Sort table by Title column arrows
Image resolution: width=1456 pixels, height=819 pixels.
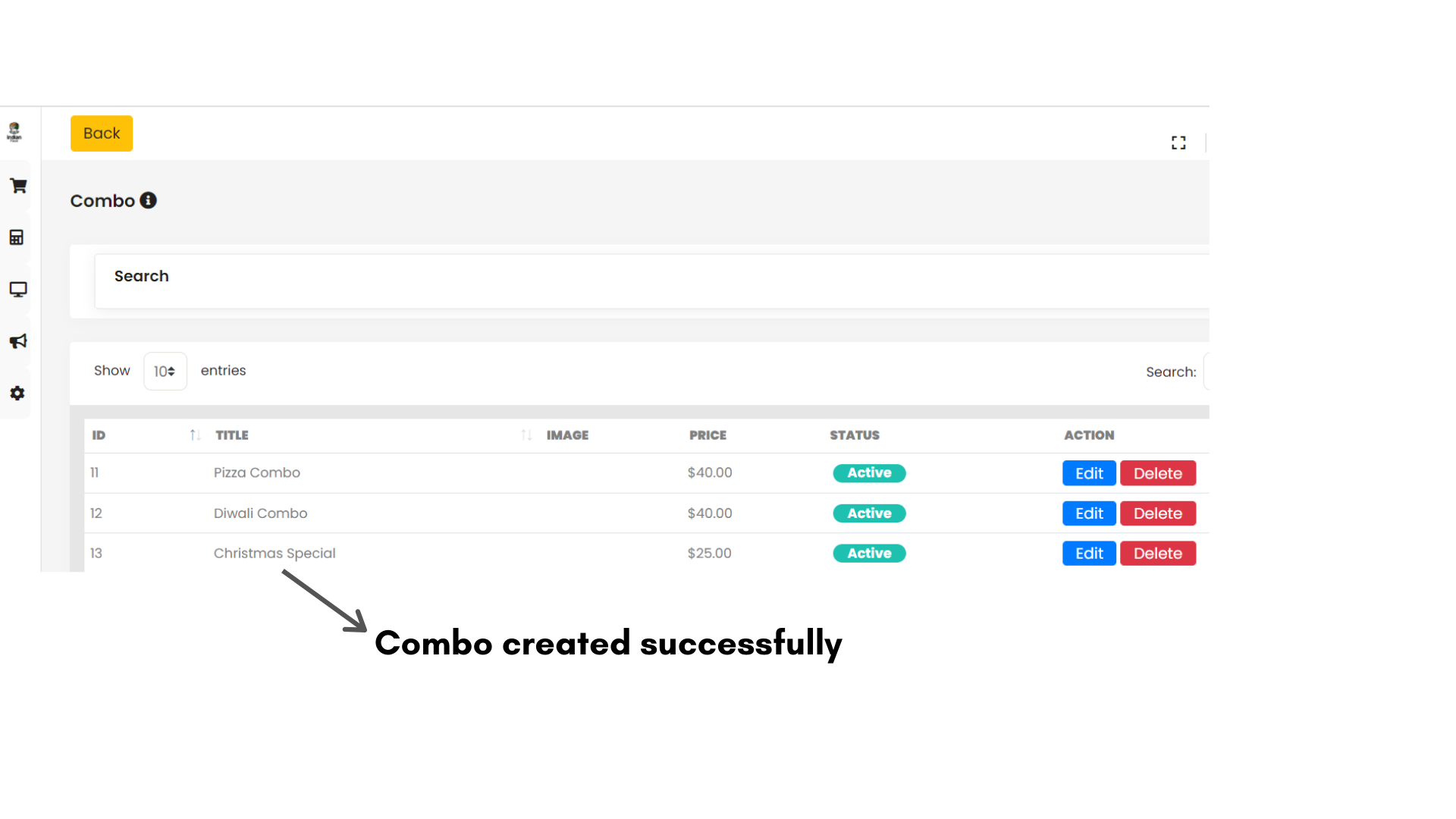[x=526, y=435]
